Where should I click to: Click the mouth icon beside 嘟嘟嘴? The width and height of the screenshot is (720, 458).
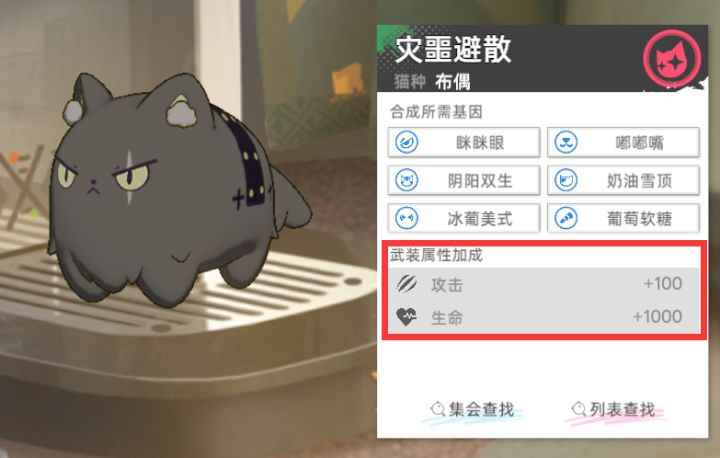pos(566,142)
